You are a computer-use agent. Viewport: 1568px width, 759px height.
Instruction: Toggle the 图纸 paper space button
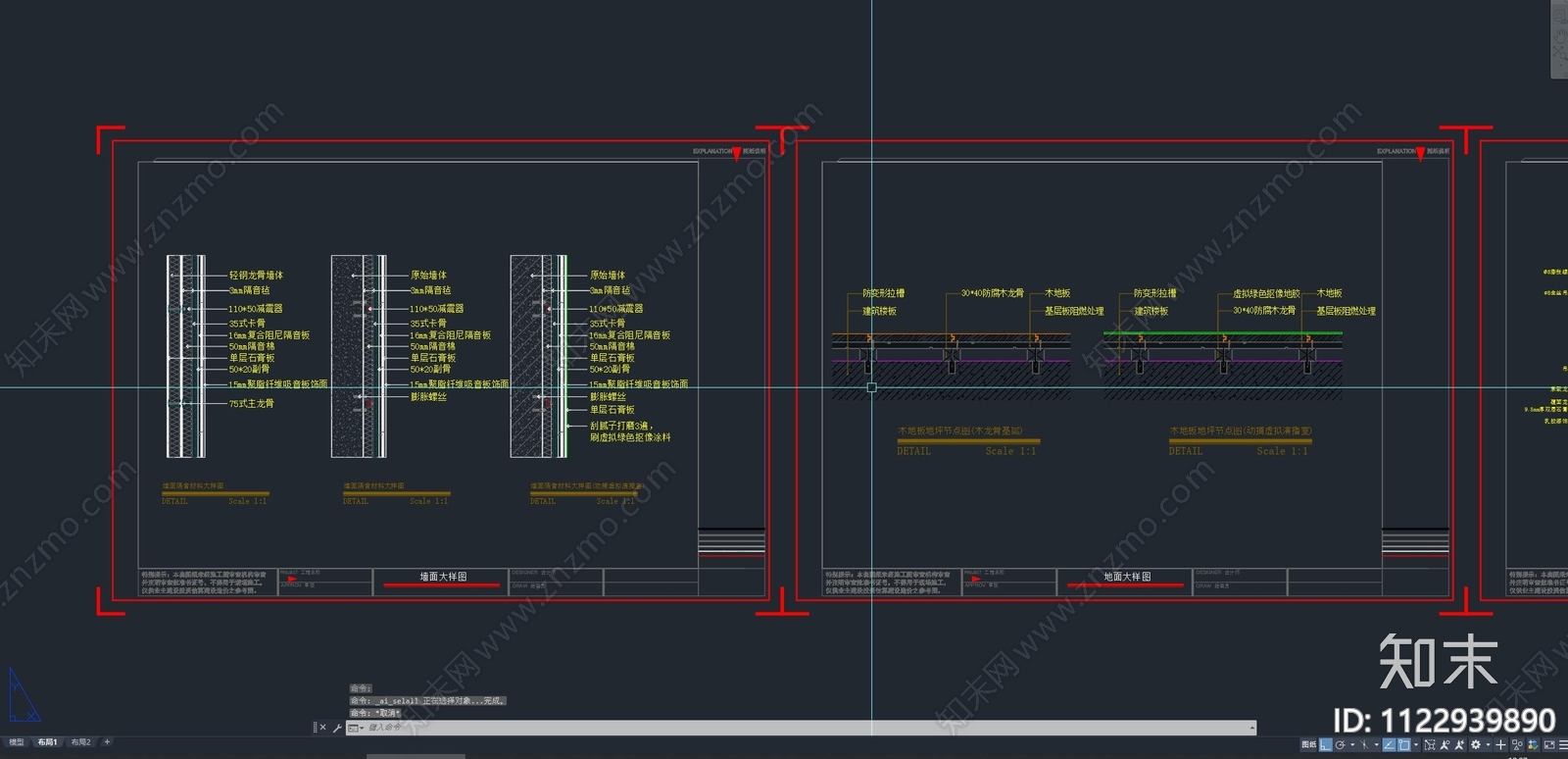[x=1308, y=744]
